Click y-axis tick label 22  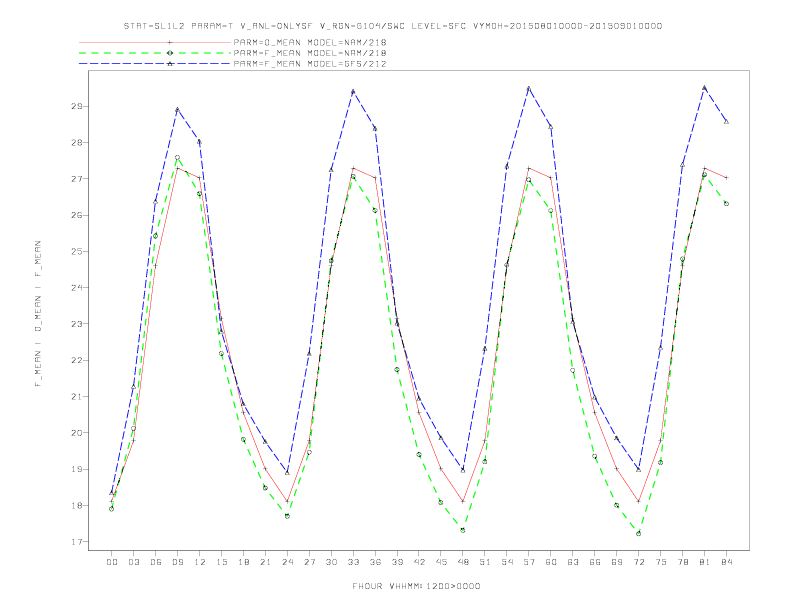tap(77, 361)
